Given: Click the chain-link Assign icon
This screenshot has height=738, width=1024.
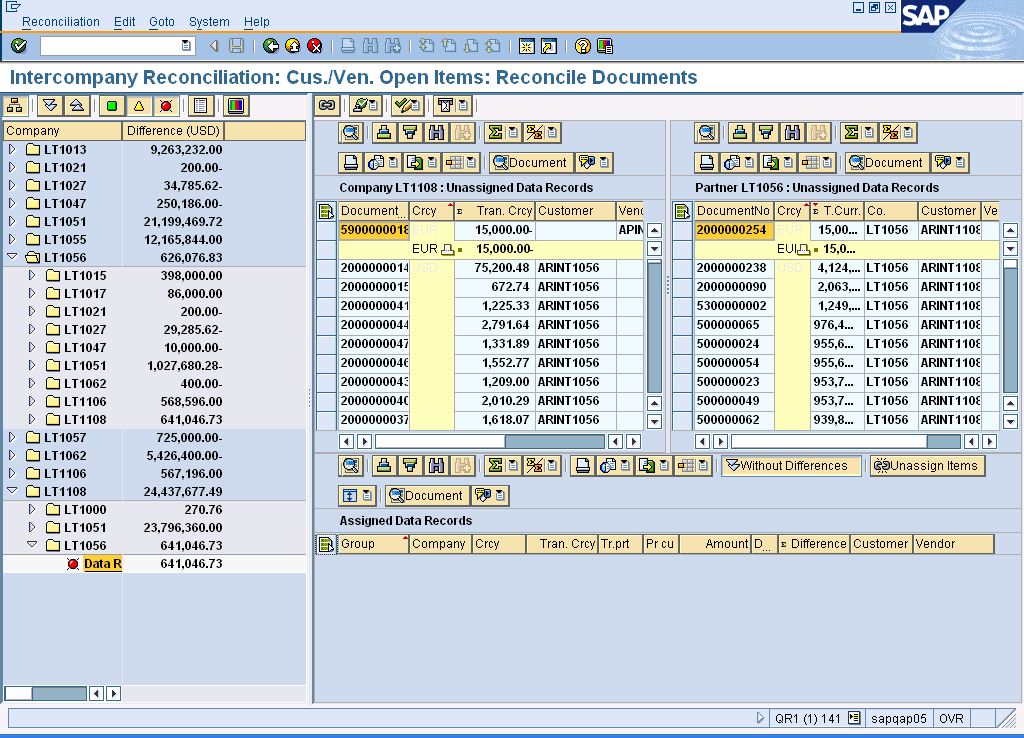Looking at the screenshot, I should pos(327,105).
